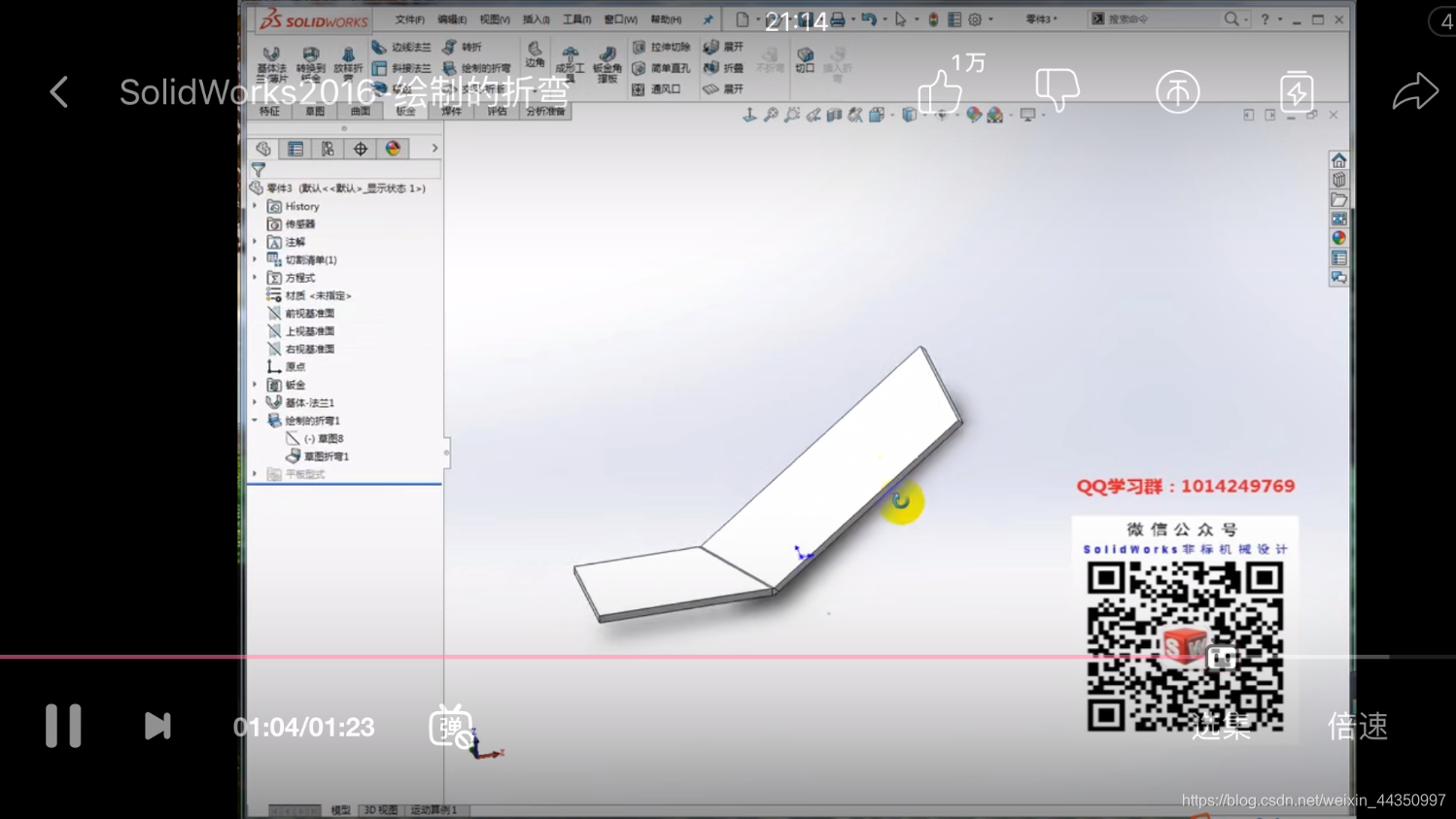1456x819 pixels.
Task: Pause the video playback
Action: tap(63, 726)
